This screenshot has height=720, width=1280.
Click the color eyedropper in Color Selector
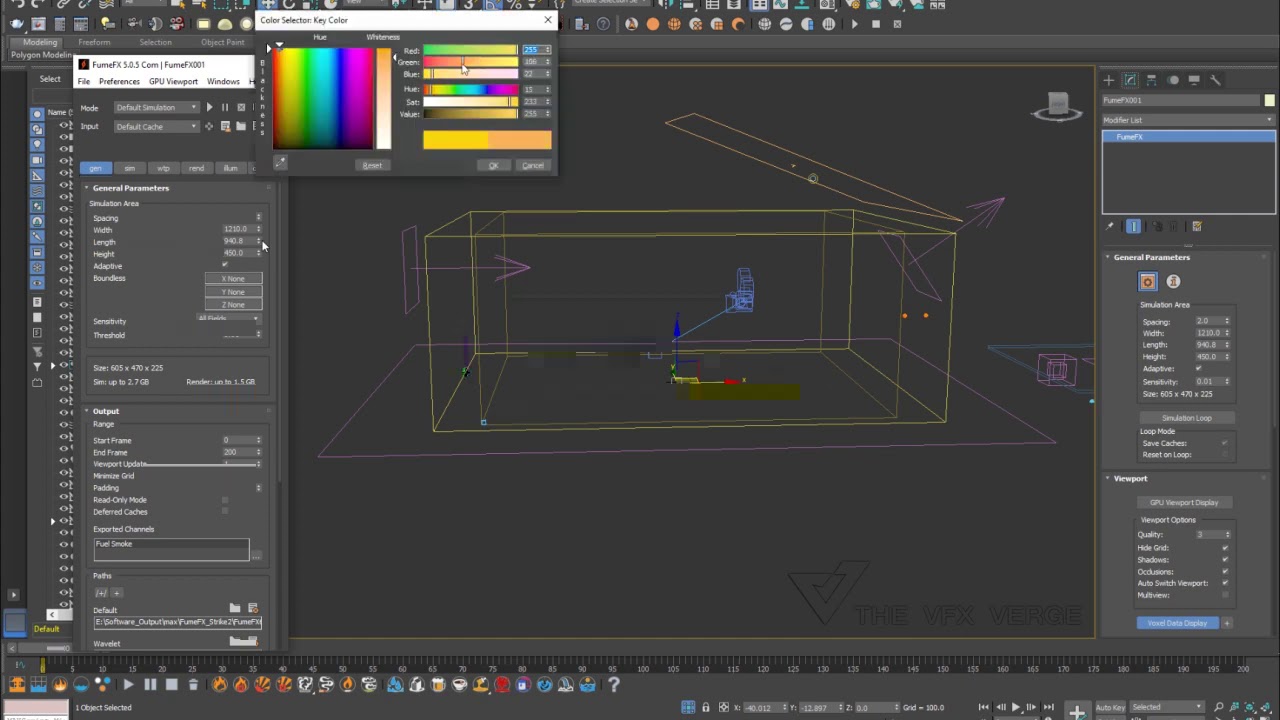point(281,163)
